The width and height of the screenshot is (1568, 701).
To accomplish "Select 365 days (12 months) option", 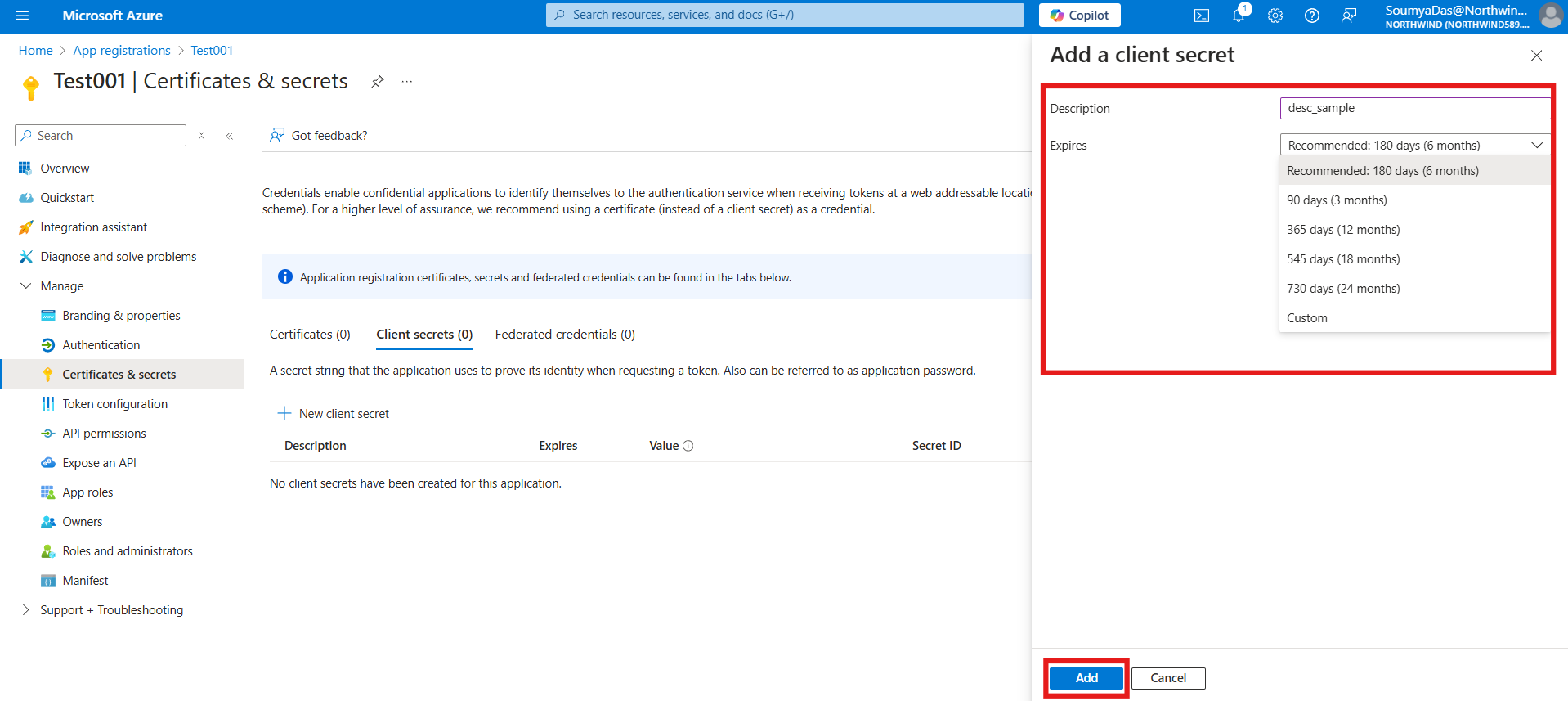I will point(1343,230).
